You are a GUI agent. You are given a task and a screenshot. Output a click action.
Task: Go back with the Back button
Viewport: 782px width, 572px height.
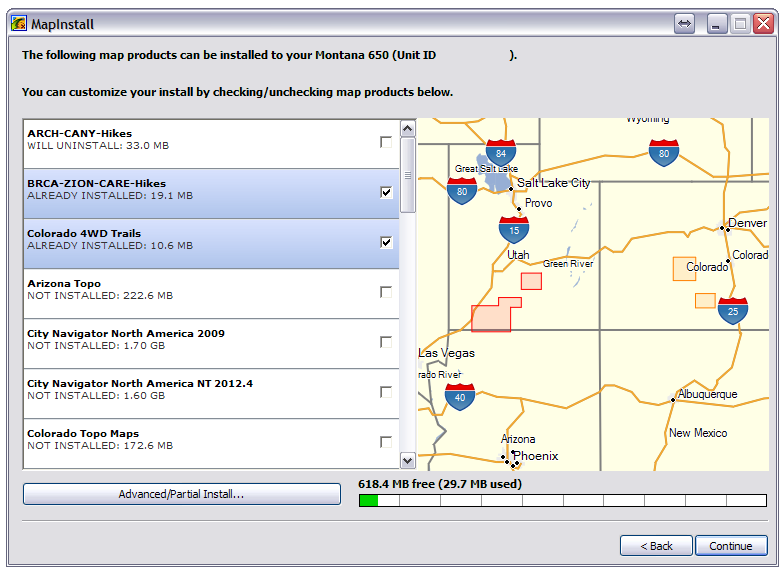(656, 546)
